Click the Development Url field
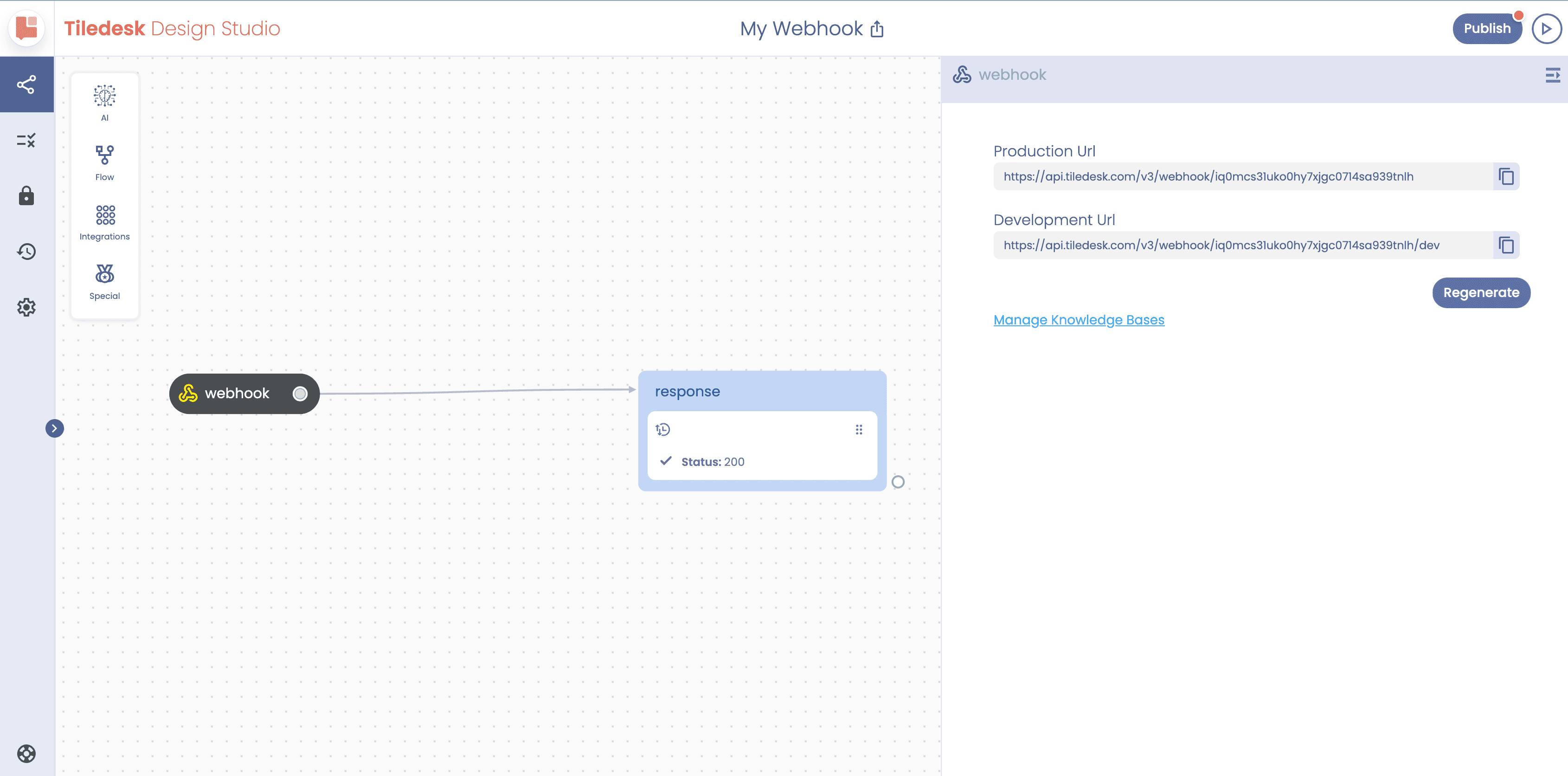This screenshot has height=776, width=1568. coord(1243,246)
